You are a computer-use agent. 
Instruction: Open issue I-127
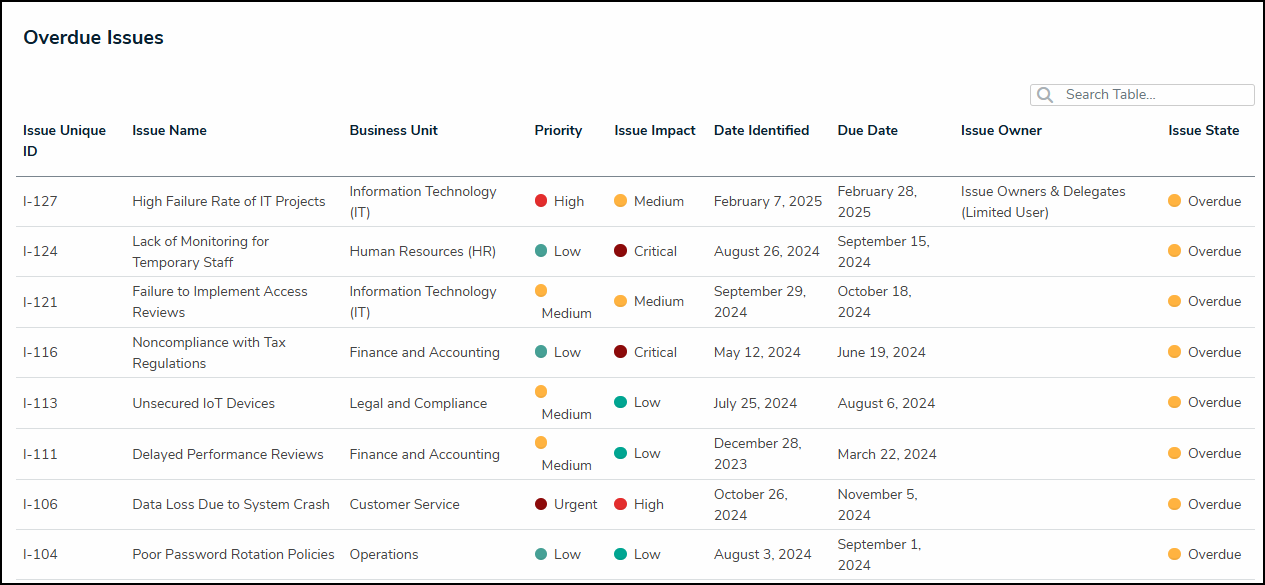point(41,201)
